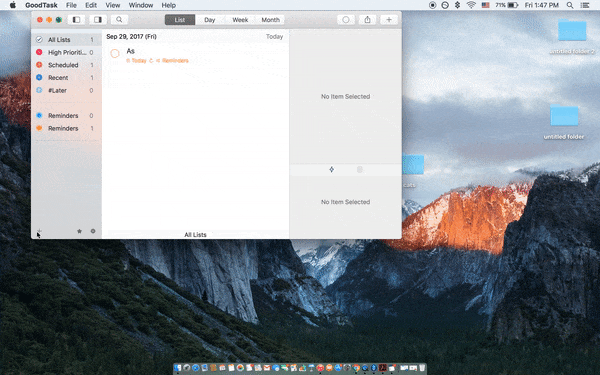Open the Apple menu
600x375 pixels.
[13, 5]
